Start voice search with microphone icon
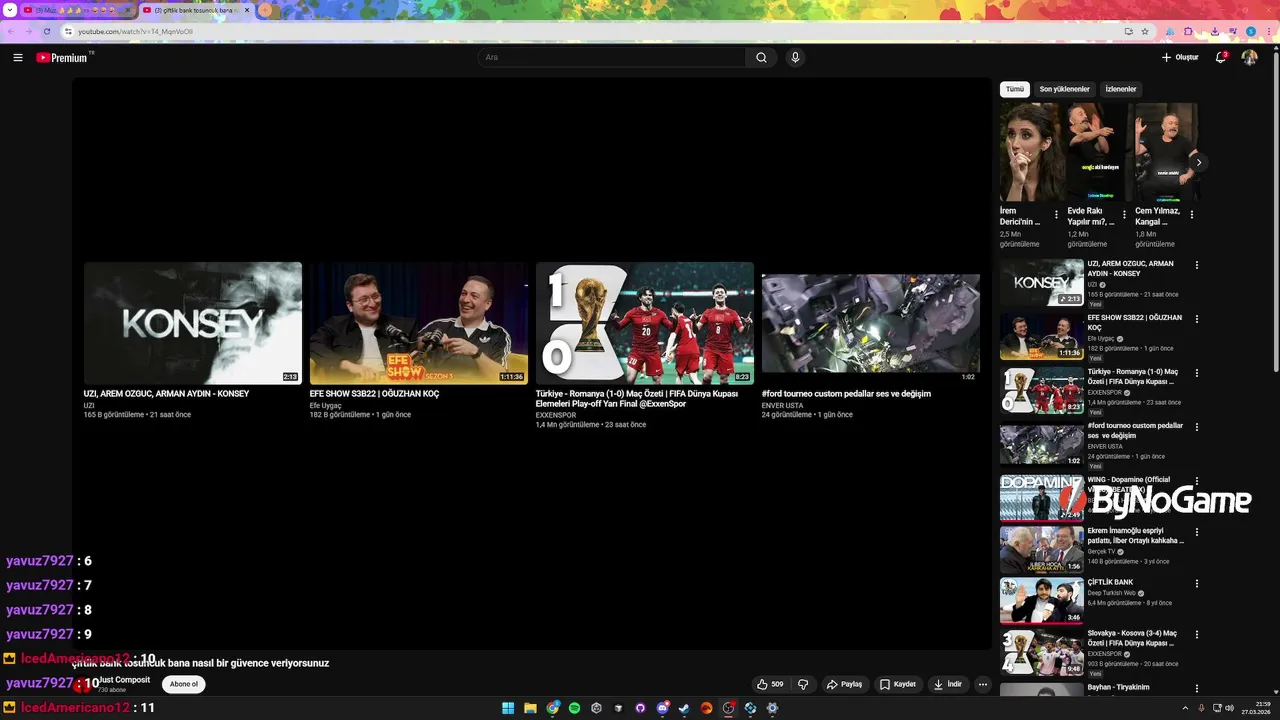The image size is (1280, 720). [x=795, y=58]
